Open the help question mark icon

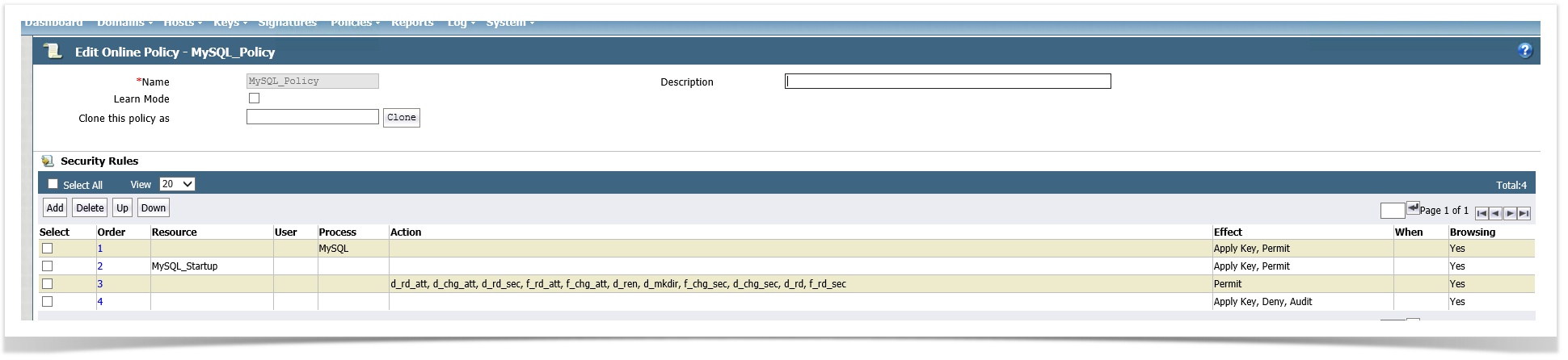pos(1524,51)
